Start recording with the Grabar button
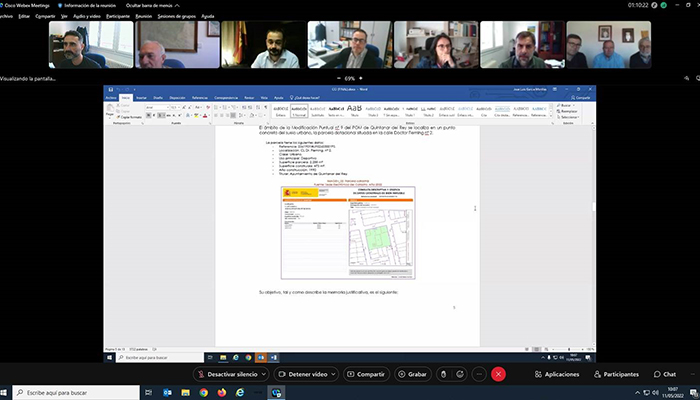Screen dimensions: 700x400 (x=412, y=374)
